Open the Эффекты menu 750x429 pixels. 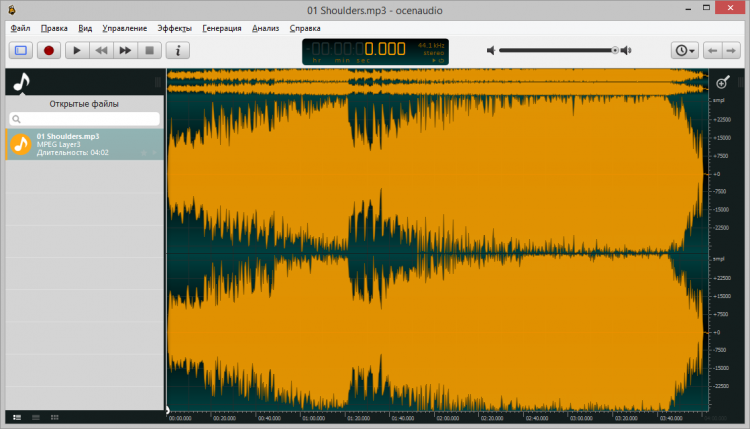pos(175,28)
